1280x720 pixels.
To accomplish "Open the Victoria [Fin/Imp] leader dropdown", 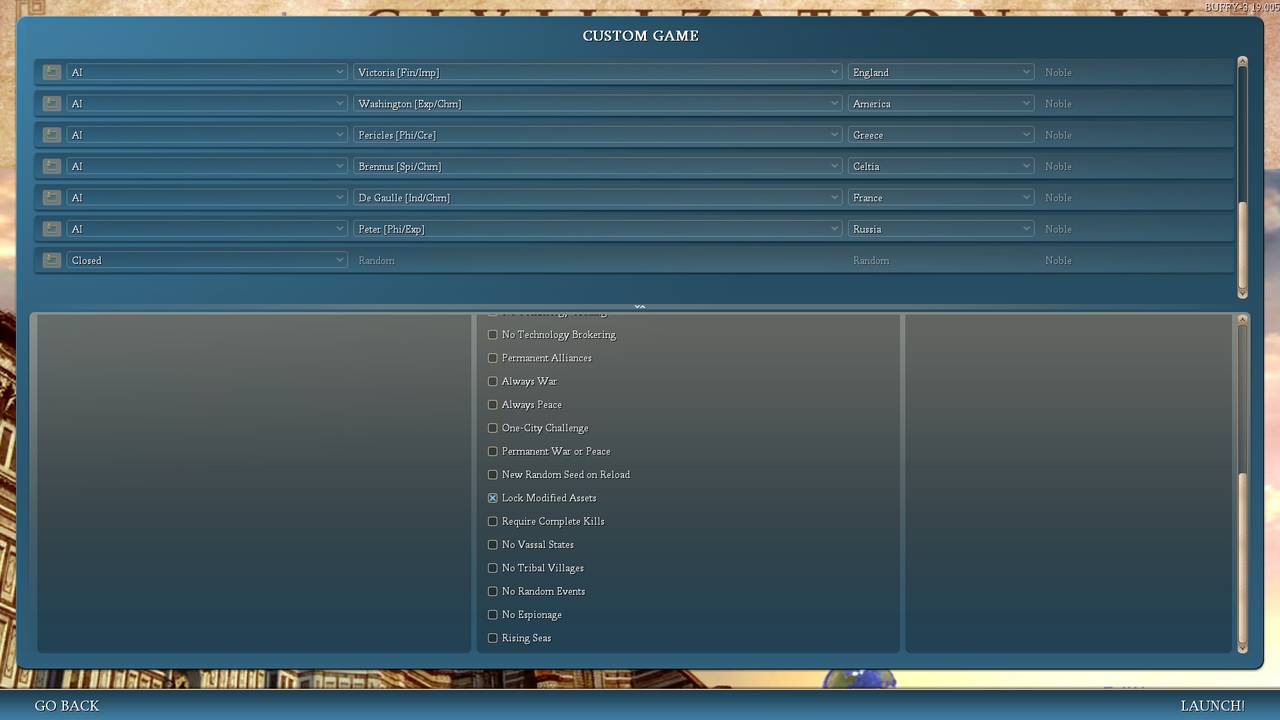I will click(597, 72).
